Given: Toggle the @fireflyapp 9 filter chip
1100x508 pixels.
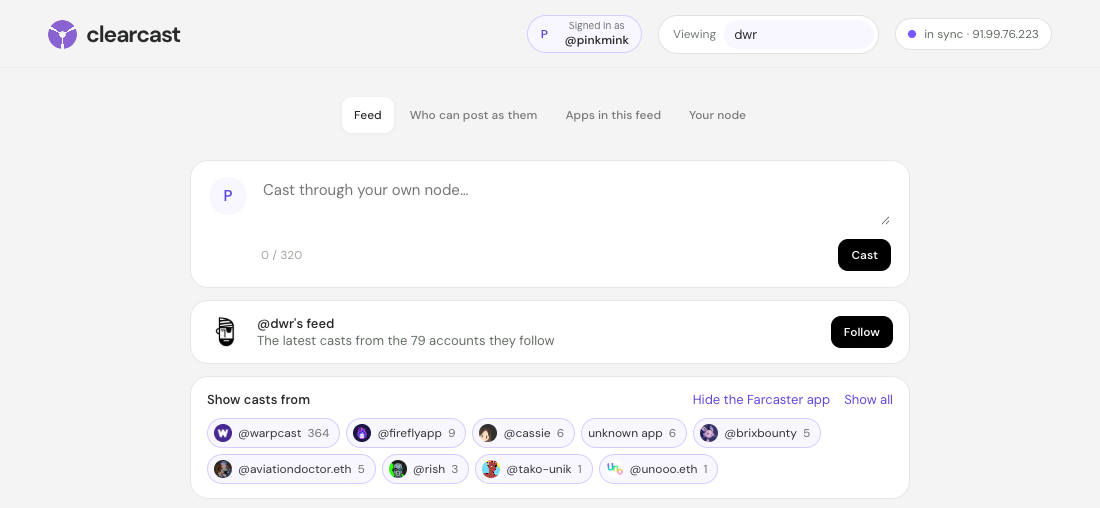Looking at the screenshot, I should tap(405, 433).
